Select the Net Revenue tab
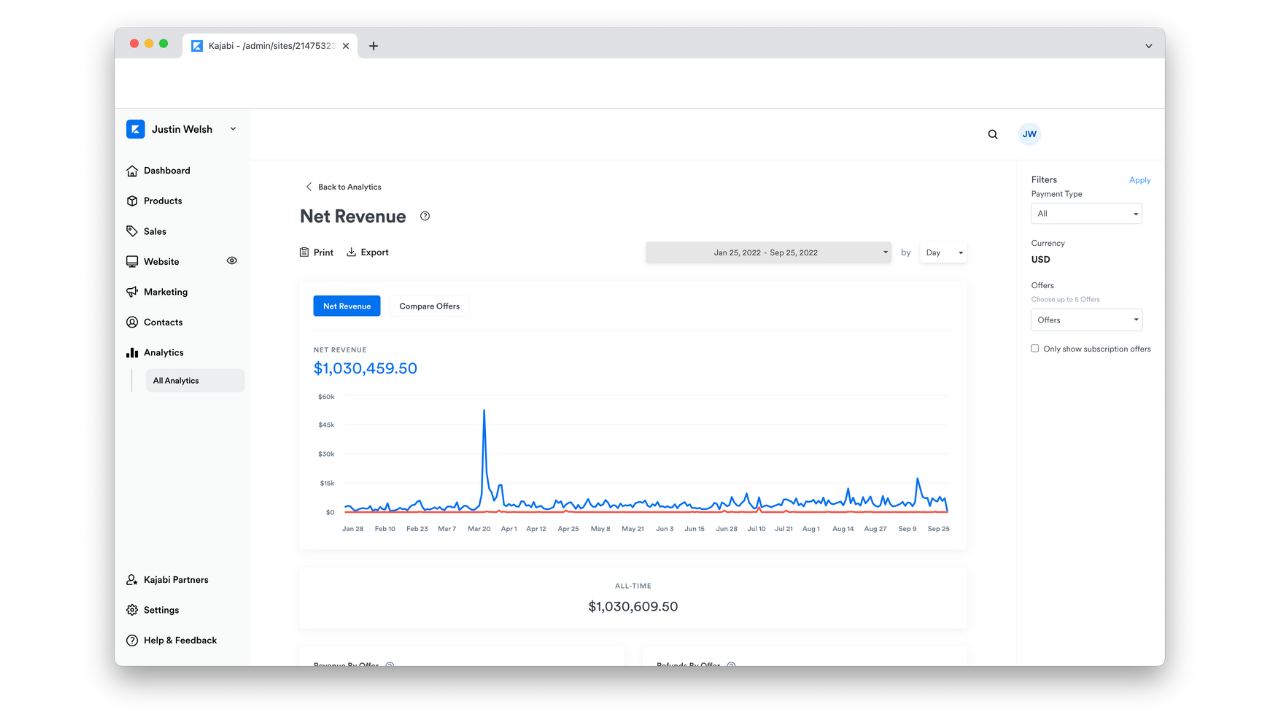The height and width of the screenshot is (720, 1280). coord(347,306)
